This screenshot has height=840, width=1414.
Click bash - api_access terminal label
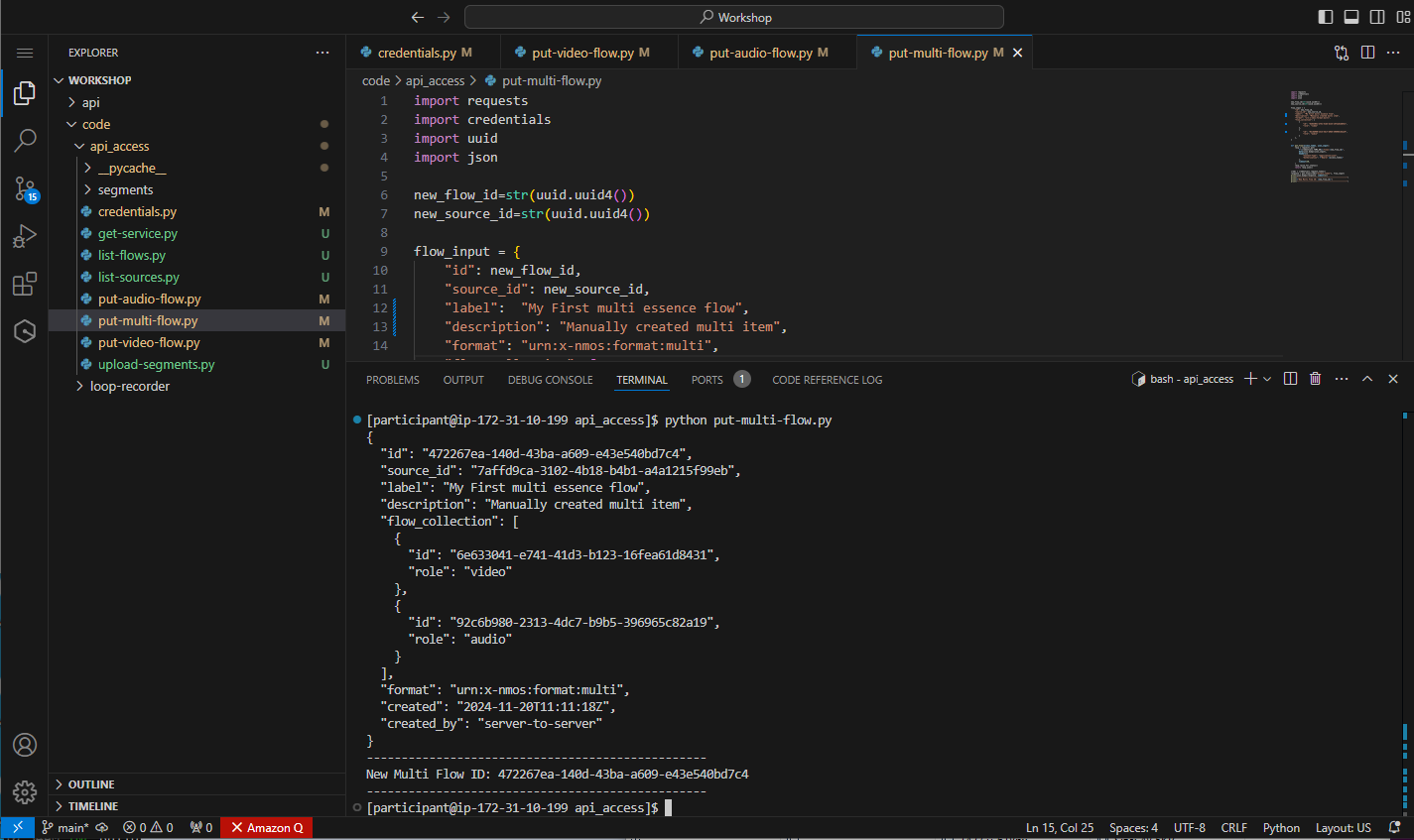pos(1183,379)
